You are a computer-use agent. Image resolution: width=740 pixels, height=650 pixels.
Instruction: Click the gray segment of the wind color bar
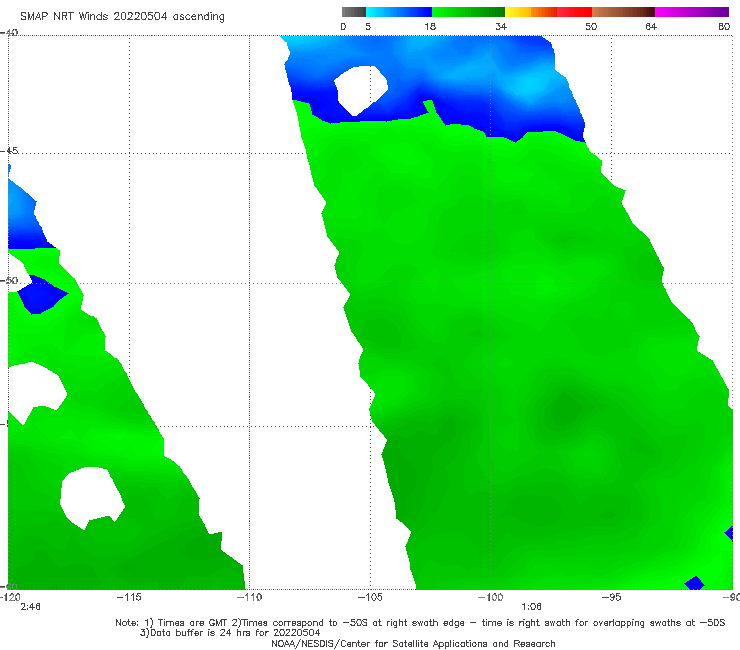coord(354,12)
